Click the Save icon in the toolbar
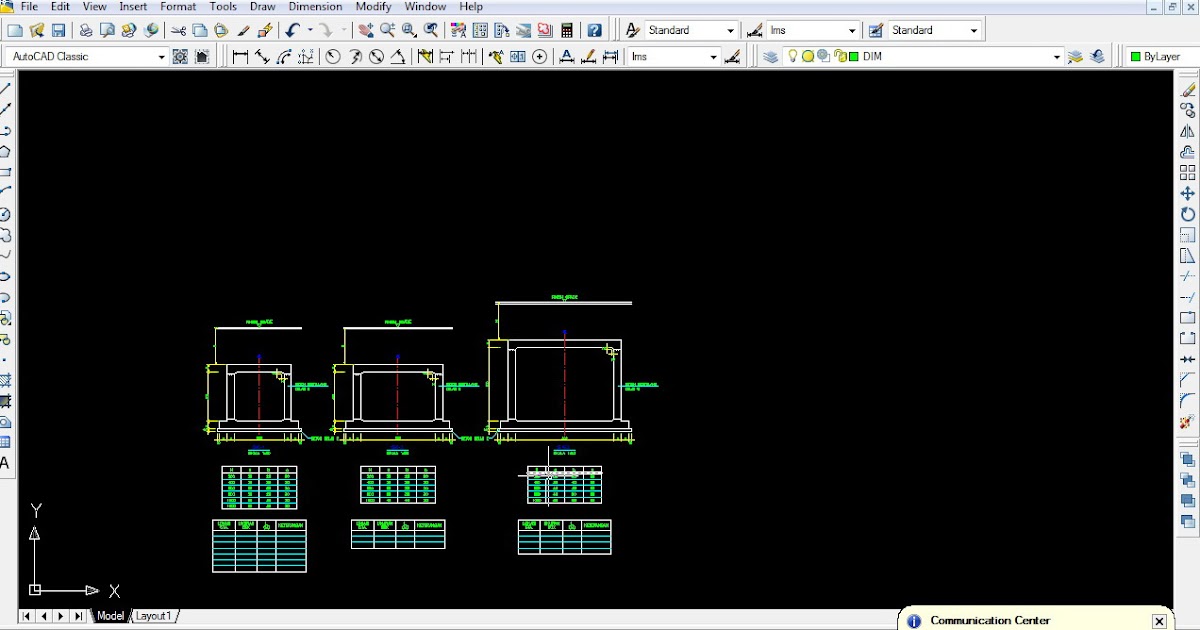The image size is (1200, 630). point(59,31)
